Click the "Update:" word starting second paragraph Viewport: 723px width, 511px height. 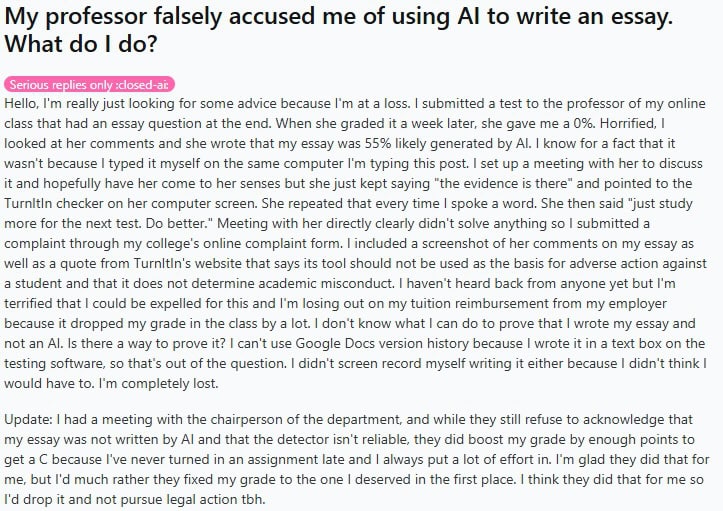pos(29,420)
